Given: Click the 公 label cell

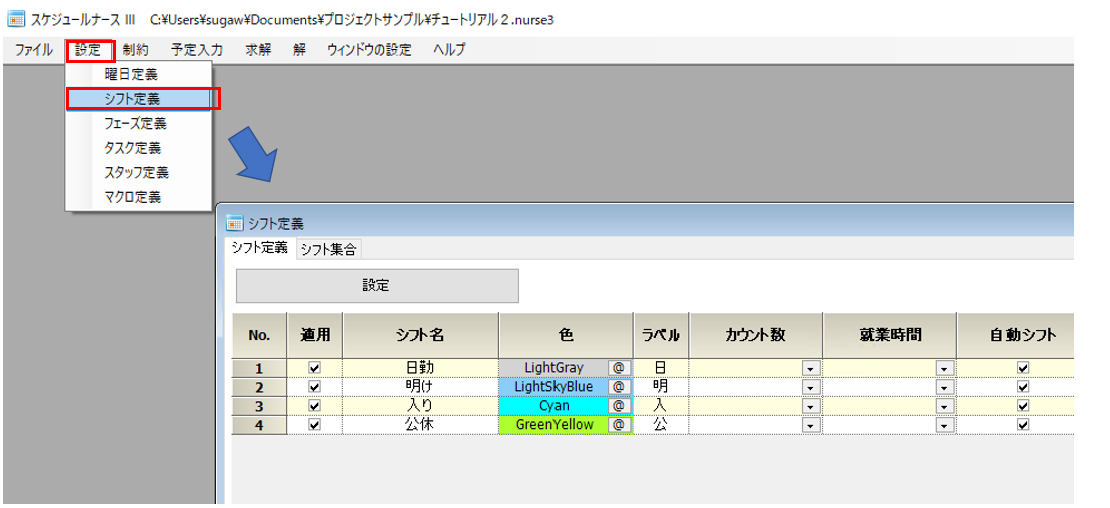Looking at the screenshot, I should coord(661,425).
